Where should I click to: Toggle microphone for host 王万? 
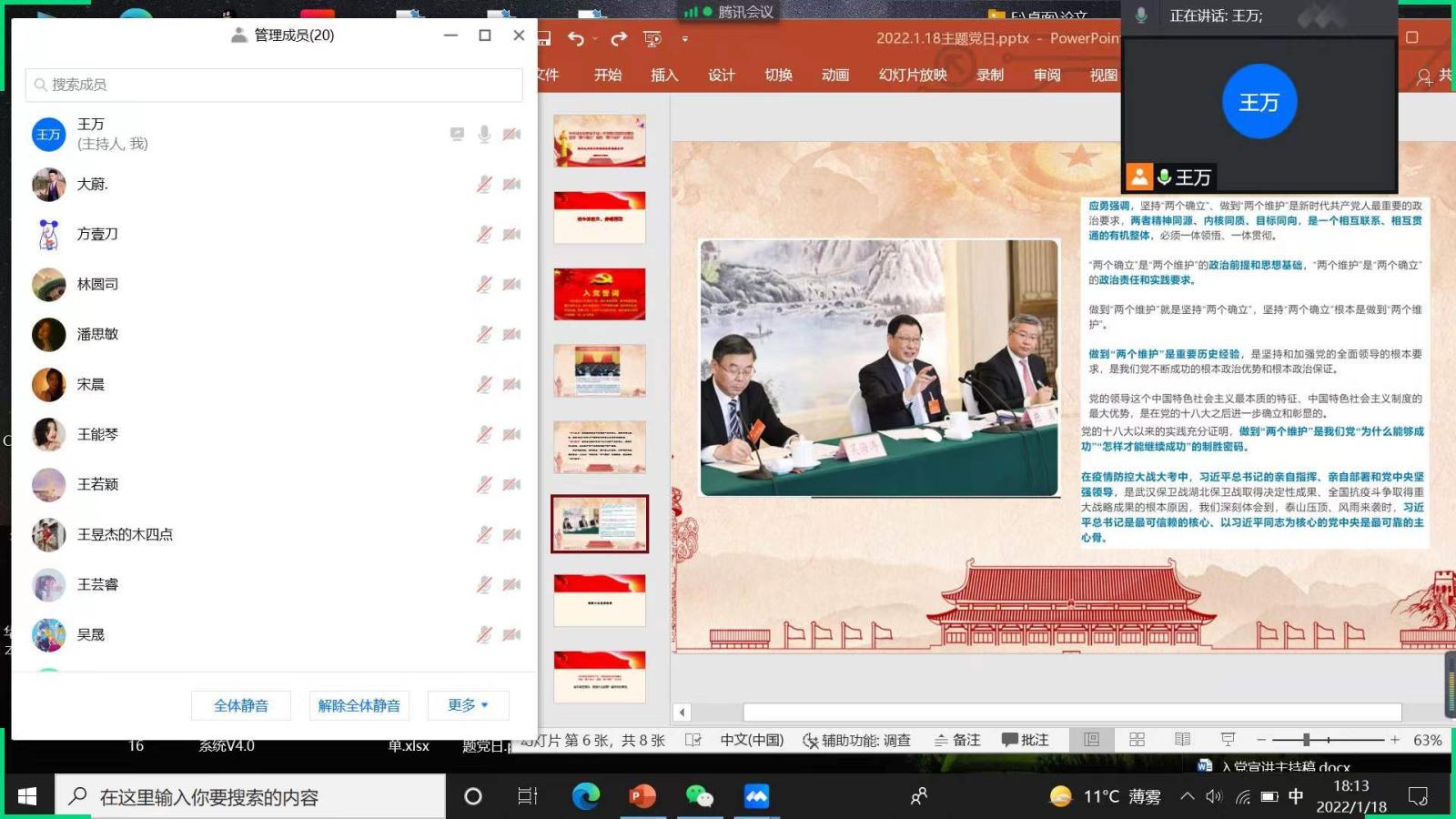tap(484, 135)
